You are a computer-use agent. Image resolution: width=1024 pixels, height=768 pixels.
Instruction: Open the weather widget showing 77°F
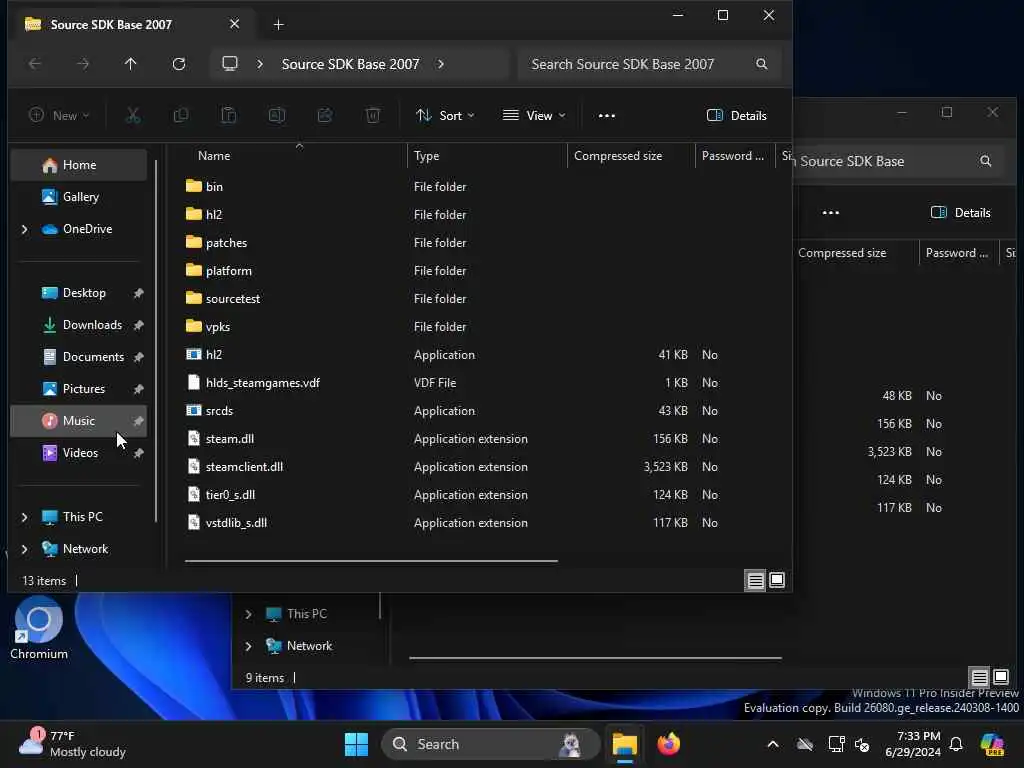click(x=72, y=744)
